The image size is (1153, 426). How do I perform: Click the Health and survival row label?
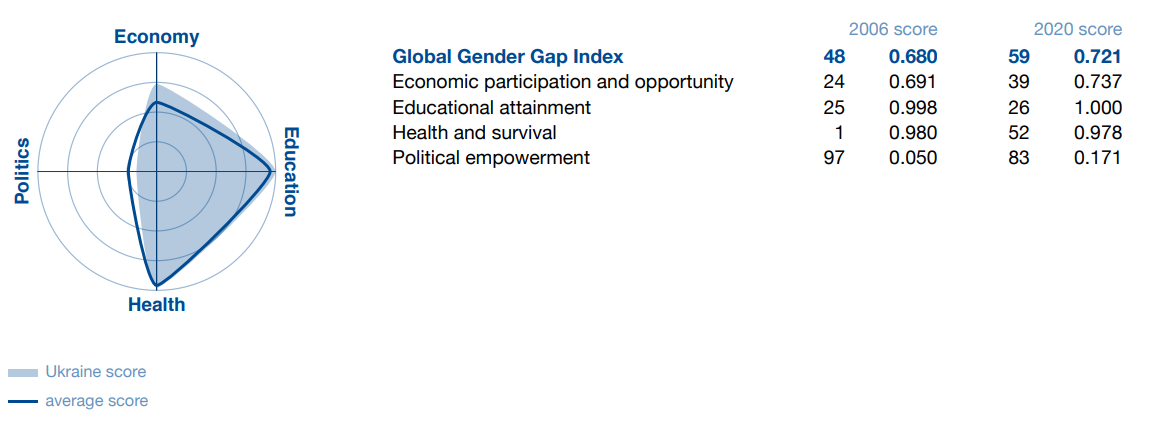pos(474,132)
